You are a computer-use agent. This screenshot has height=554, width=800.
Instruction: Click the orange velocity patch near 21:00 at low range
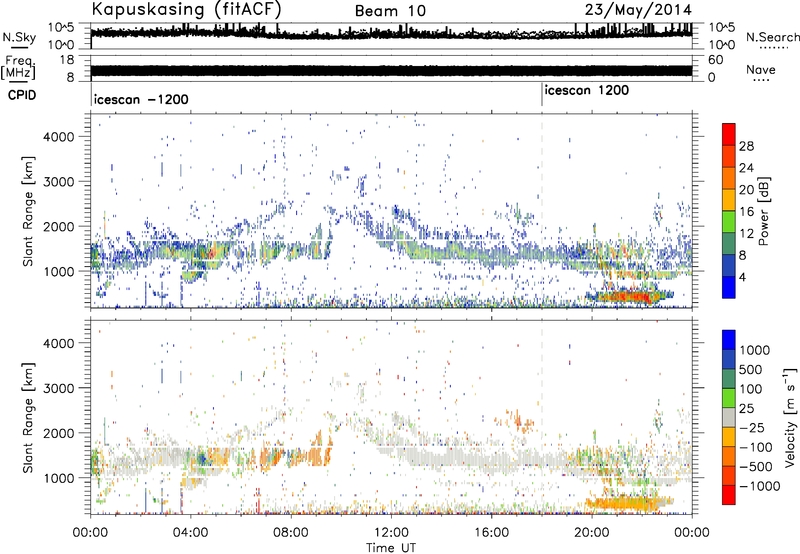click(x=629, y=504)
